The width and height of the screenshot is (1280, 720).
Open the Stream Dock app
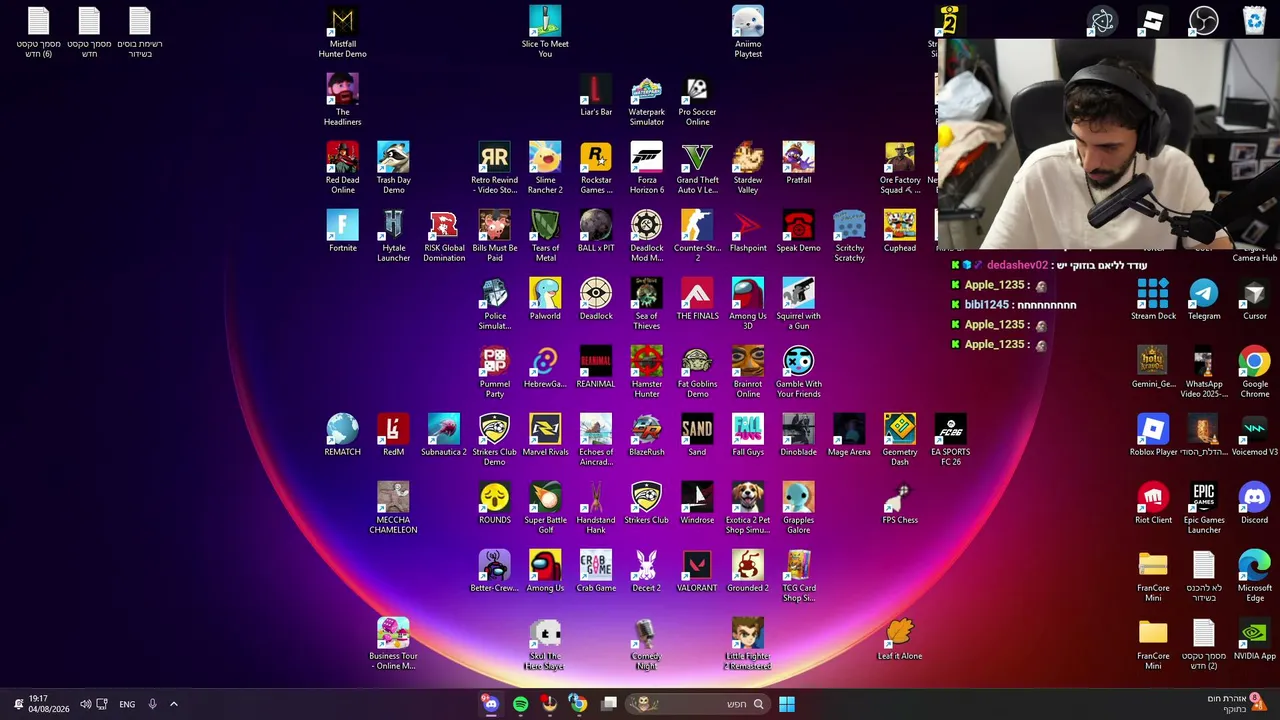coord(1153,299)
